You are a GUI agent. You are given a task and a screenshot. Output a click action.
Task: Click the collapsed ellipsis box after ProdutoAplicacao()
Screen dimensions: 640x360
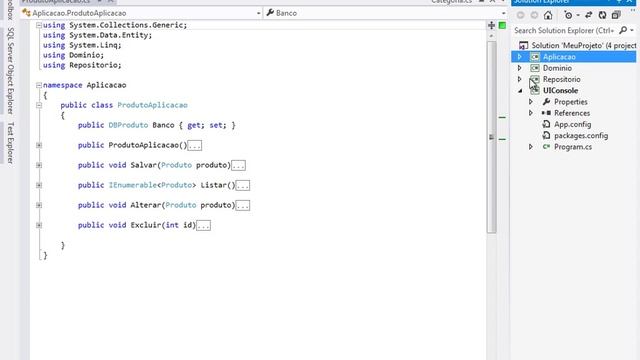pos(194,146)
